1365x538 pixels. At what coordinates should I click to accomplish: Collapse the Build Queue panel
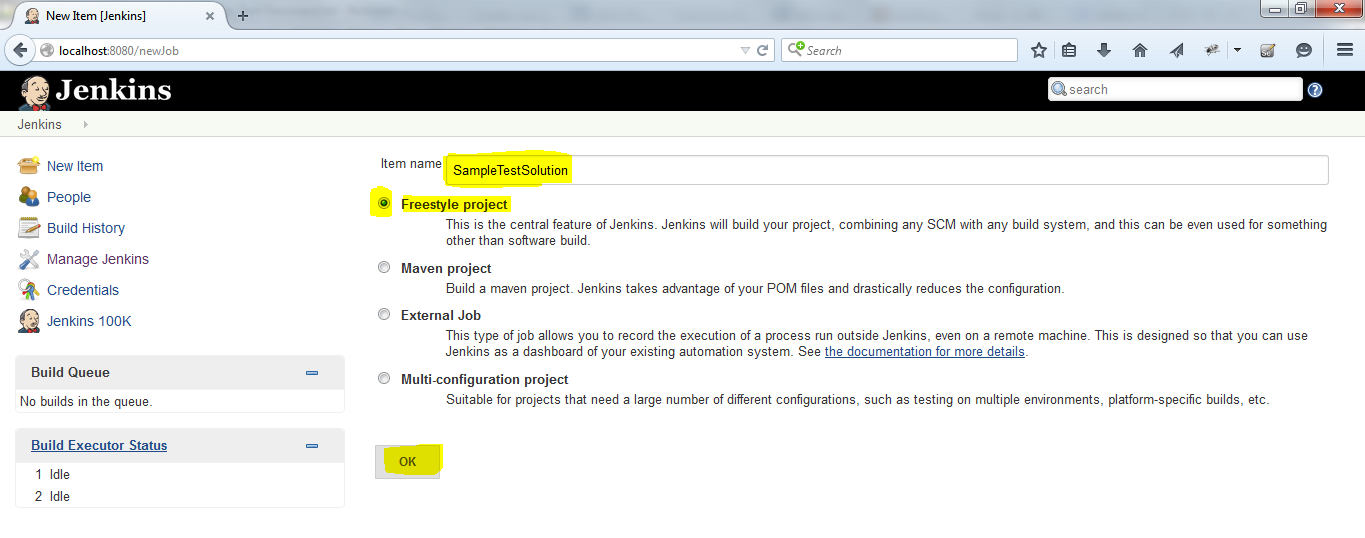pyautogui.click(x=312, y=373)
